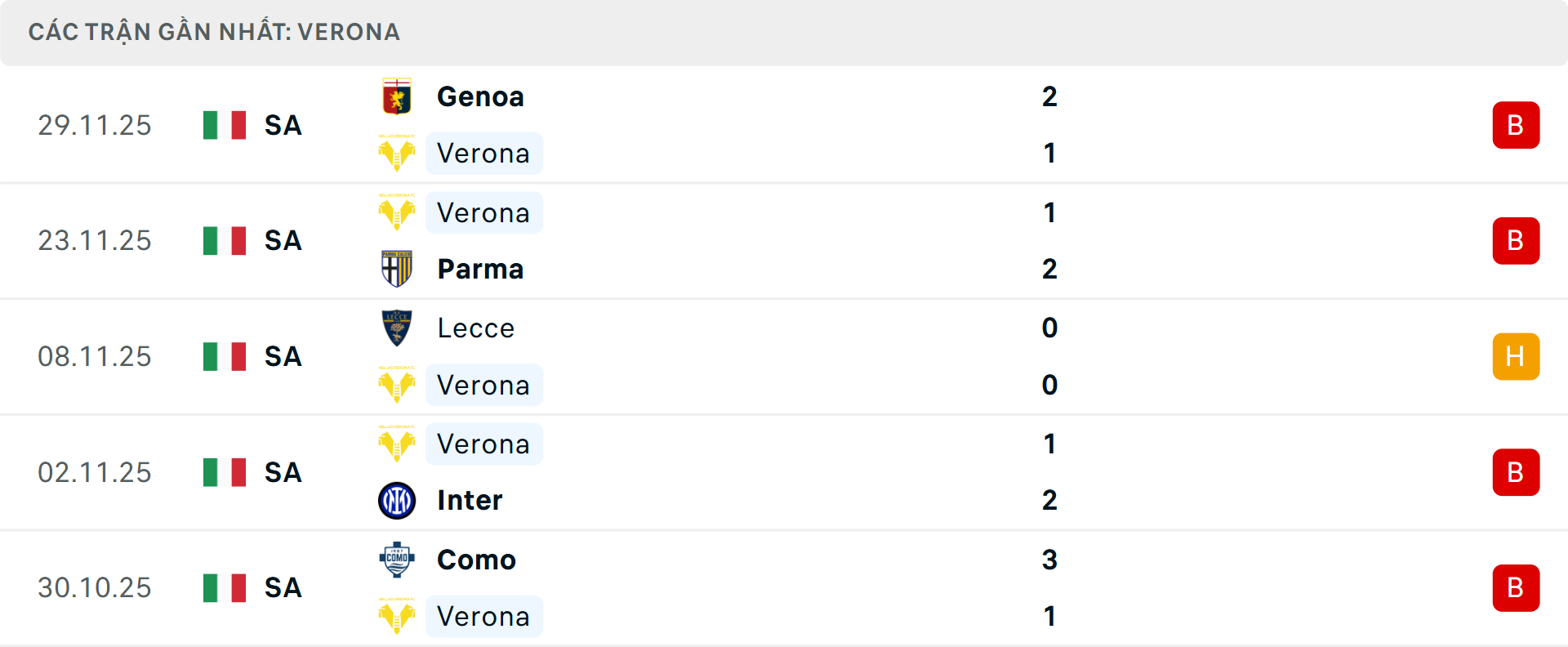Click SA league label on 02.11.25 row
This screenshot has height=647, width=1568.
(x=283, y=472)
